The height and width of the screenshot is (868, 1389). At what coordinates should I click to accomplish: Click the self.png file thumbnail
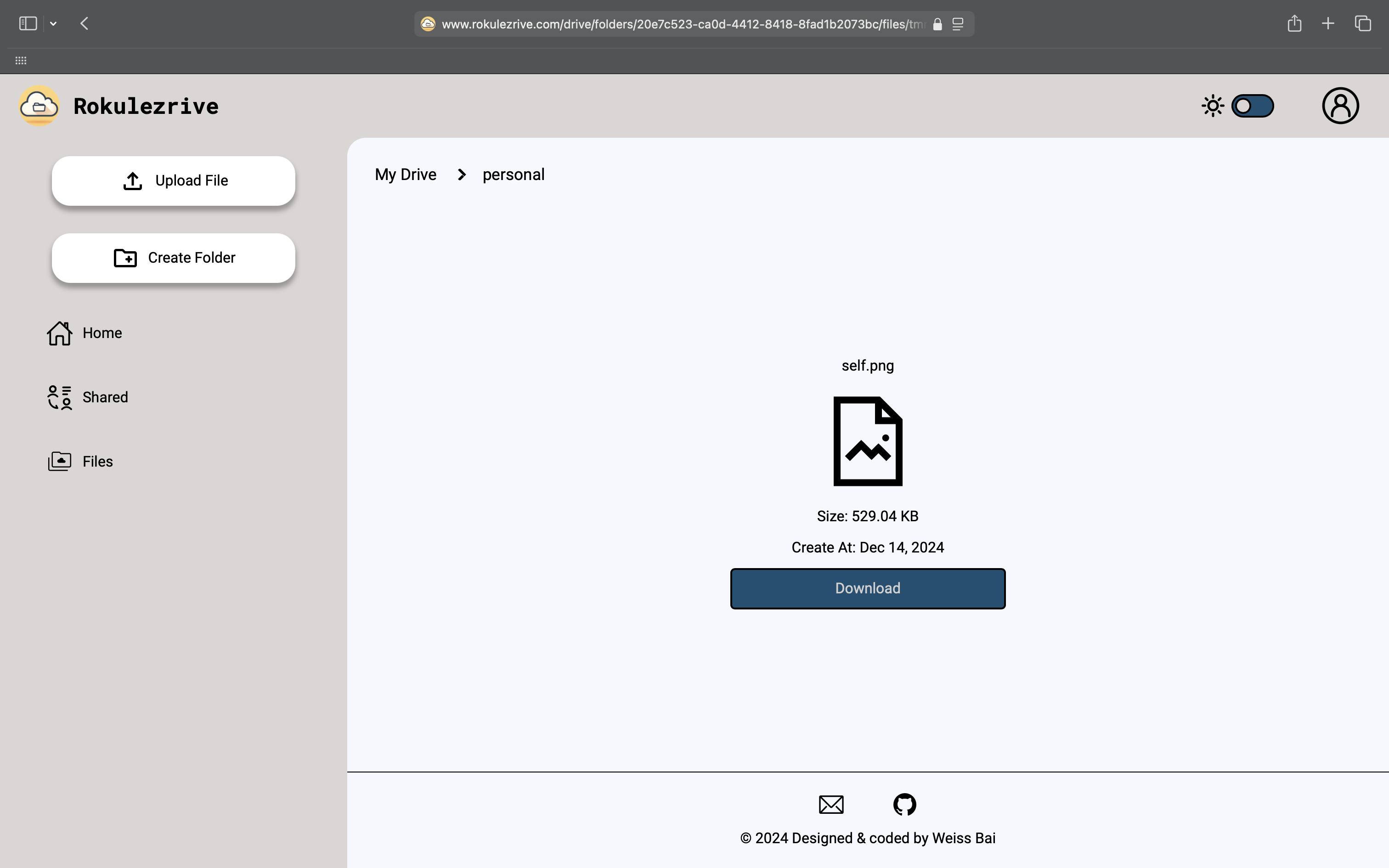[x=867, y=441]
